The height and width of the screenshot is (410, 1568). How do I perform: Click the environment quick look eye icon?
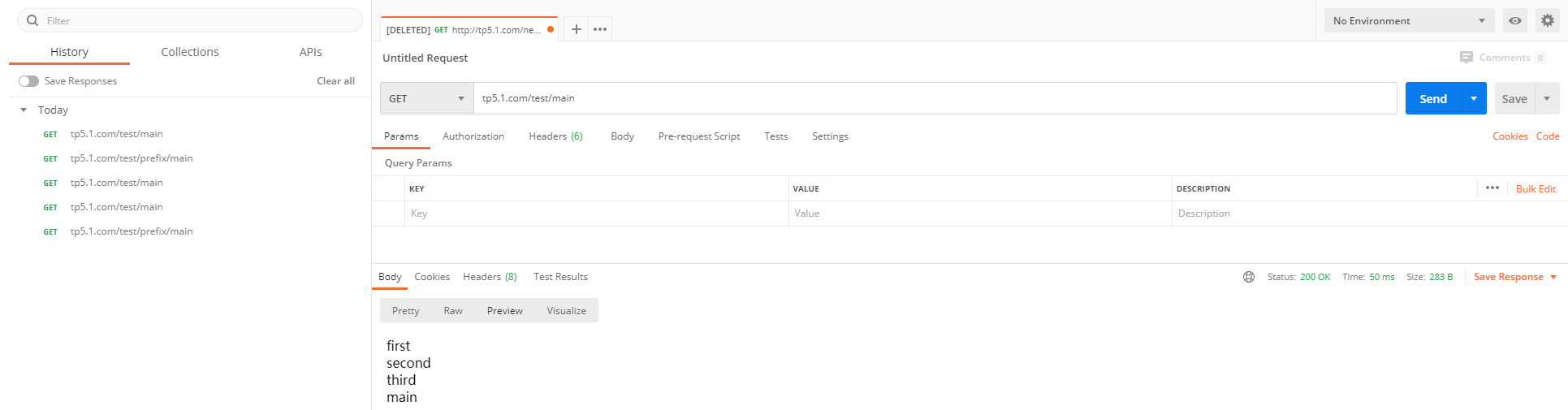click(1515, 21)
